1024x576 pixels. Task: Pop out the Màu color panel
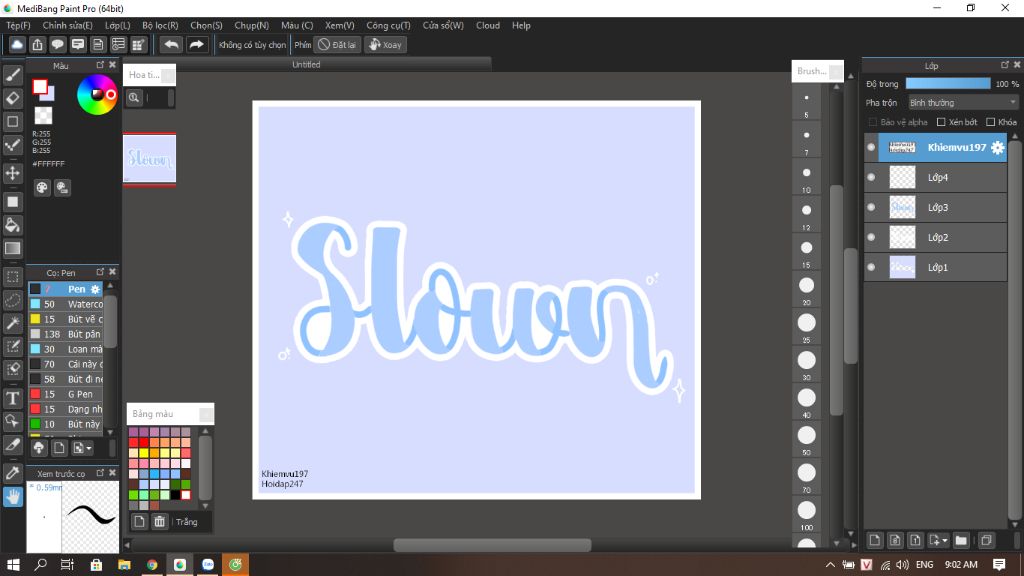[x=100, y=65]
